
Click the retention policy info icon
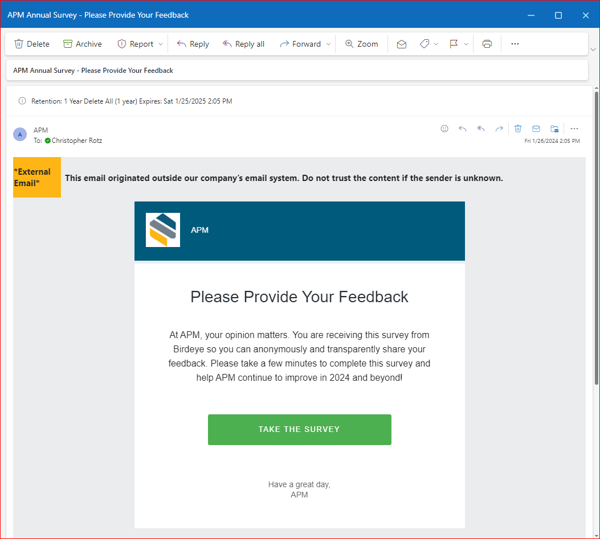point(22,101)
